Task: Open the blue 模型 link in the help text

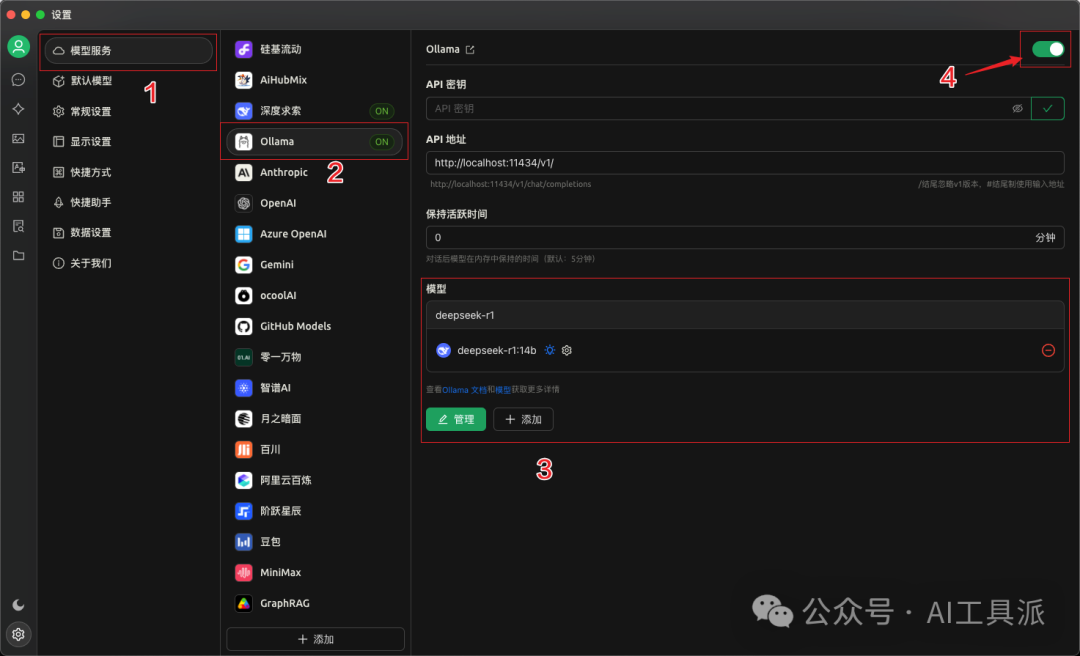Action: 503,390
